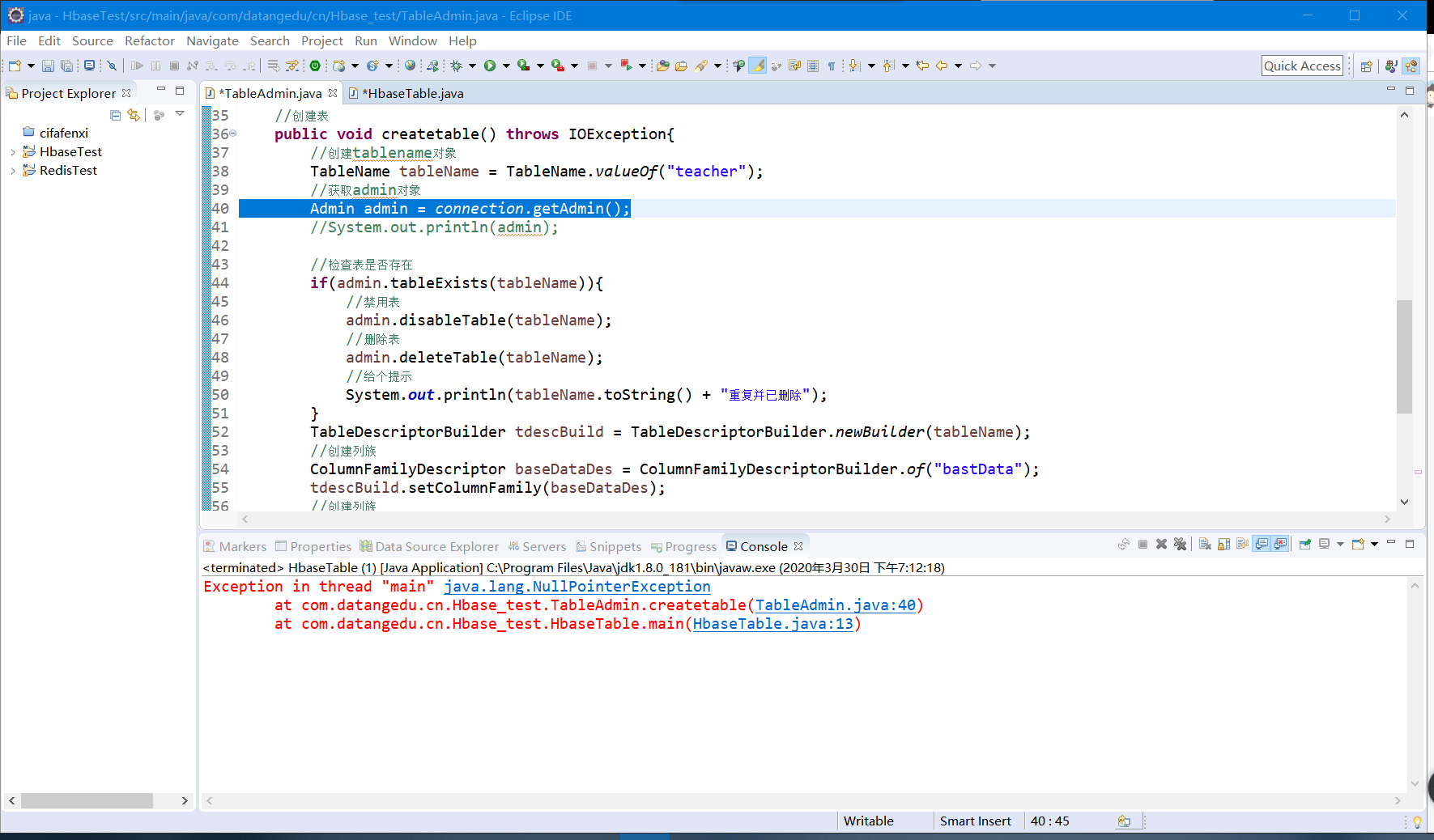Open dropdown arrow next to Debug icon

tap(472, 66)
